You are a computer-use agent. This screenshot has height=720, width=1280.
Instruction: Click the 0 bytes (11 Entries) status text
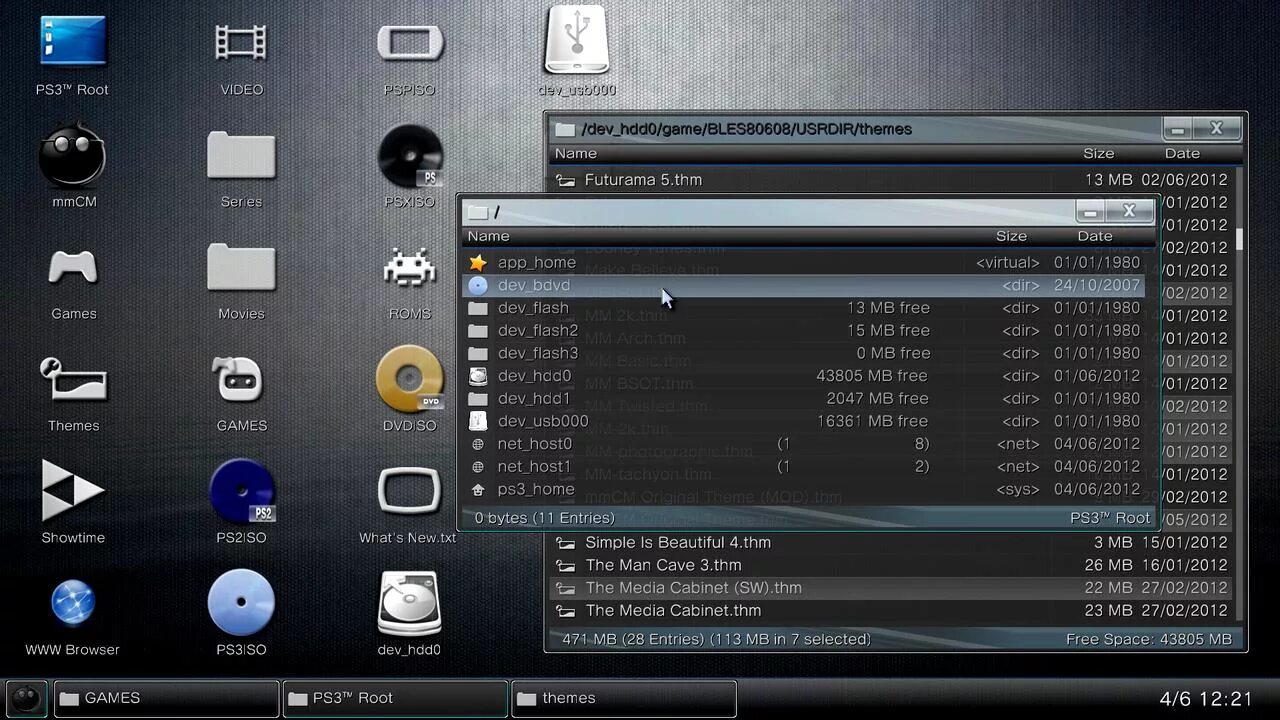(x=544, y=518)
